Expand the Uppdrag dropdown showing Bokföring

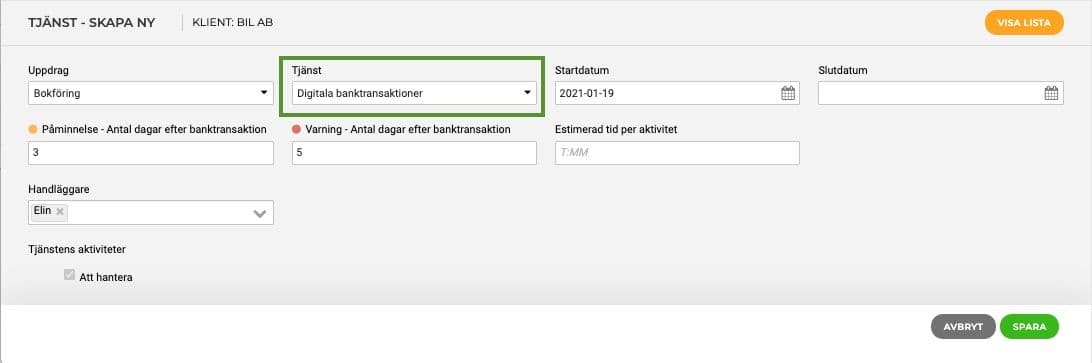150,93
